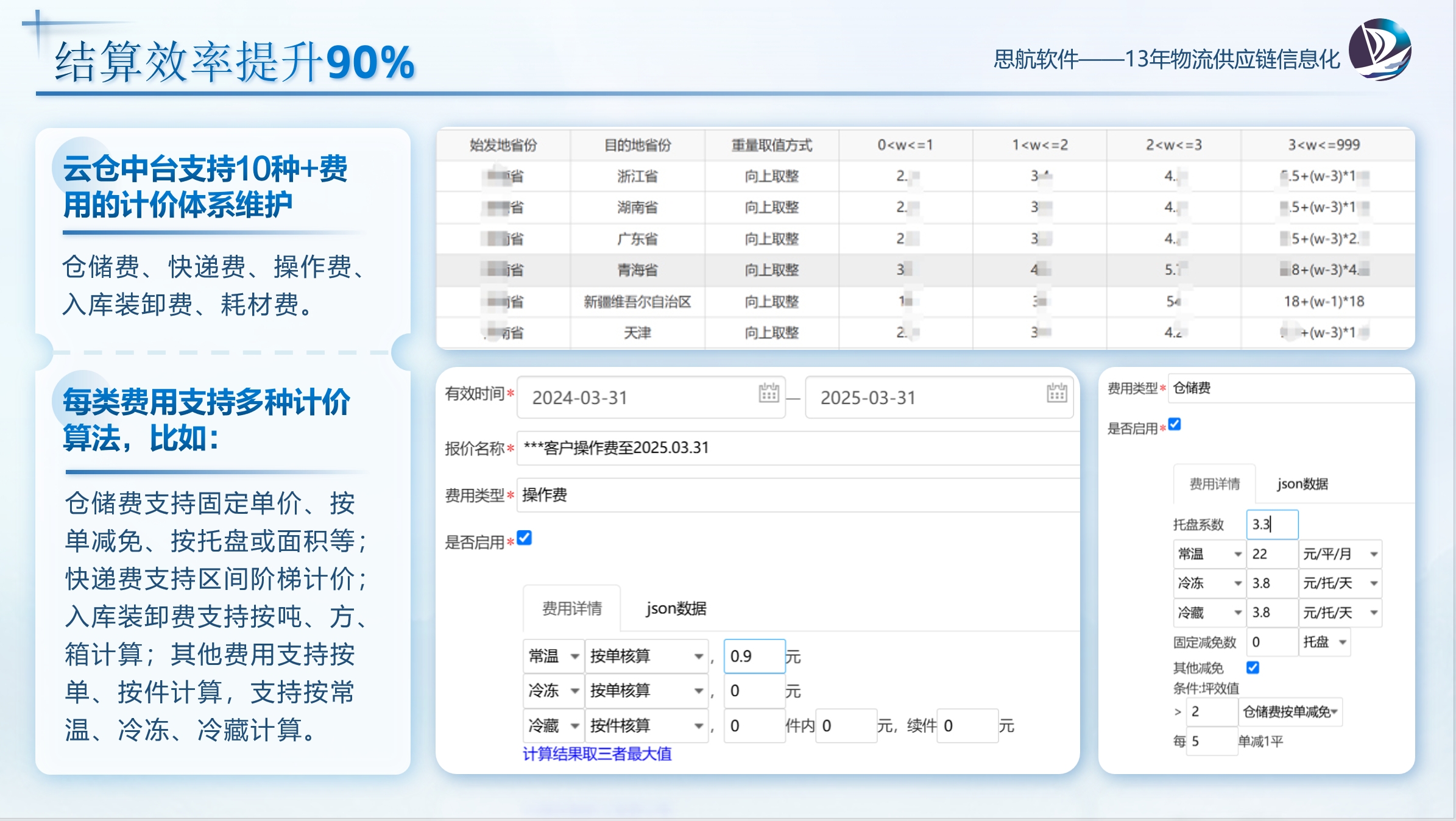Click the Sihang Software sail logo
This screenshot has height=821, width=1456.
click(1379, 50)
